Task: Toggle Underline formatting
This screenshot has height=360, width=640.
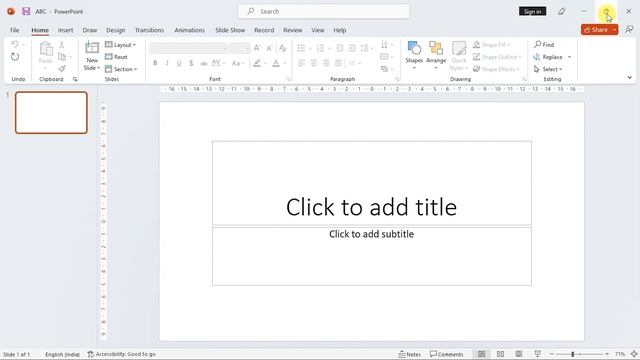Action: coord(179,63)
